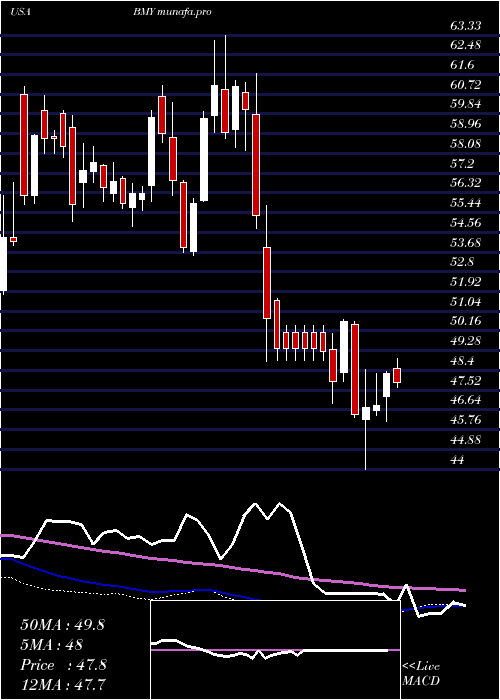Click the <<Live MACD label
The image size is (500, 700).
(421, 674)
